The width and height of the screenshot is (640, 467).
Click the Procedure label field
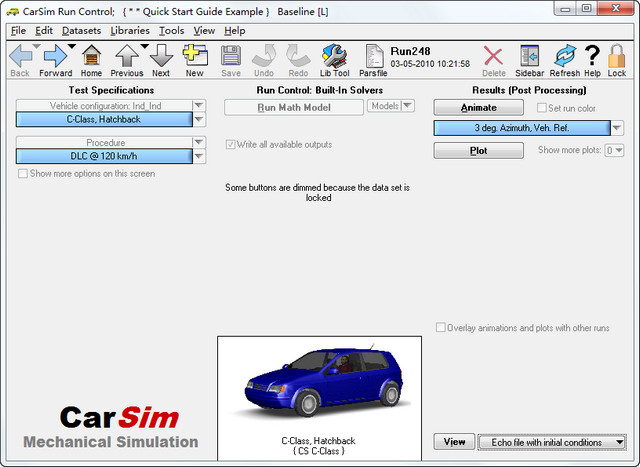coord(104,142)
